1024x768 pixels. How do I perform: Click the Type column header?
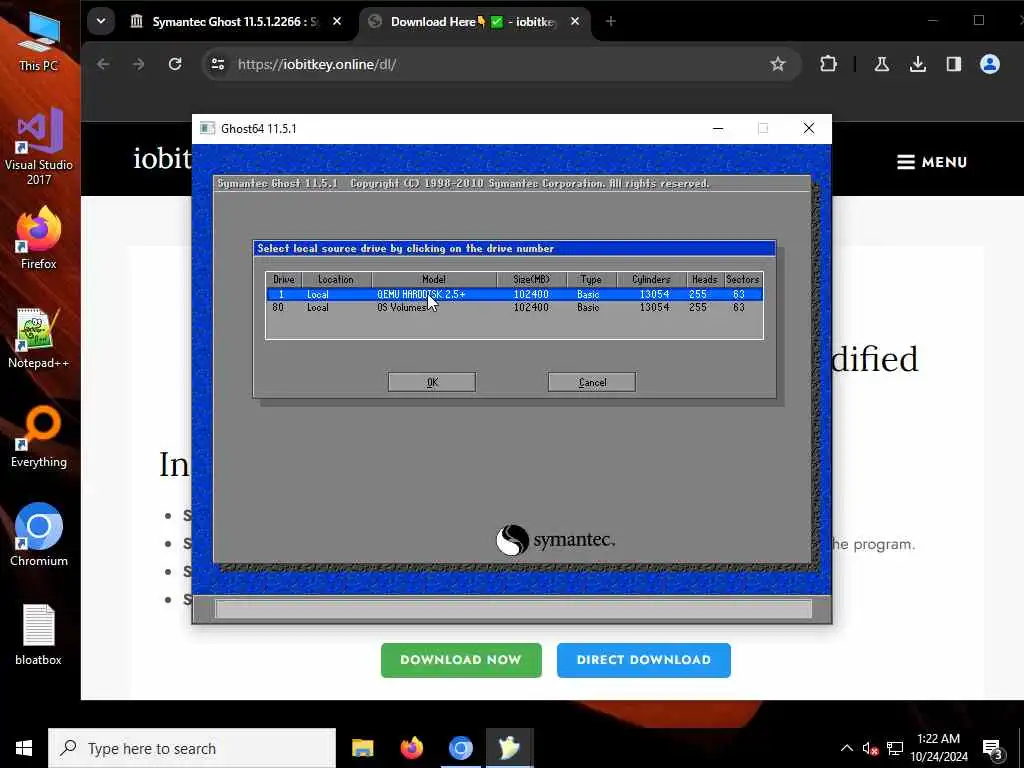[591, 280]
